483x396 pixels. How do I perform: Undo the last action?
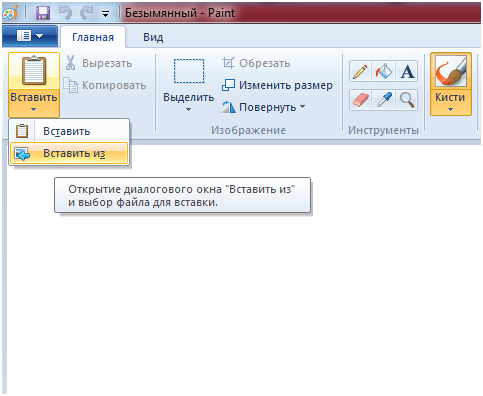coord(65,13)
